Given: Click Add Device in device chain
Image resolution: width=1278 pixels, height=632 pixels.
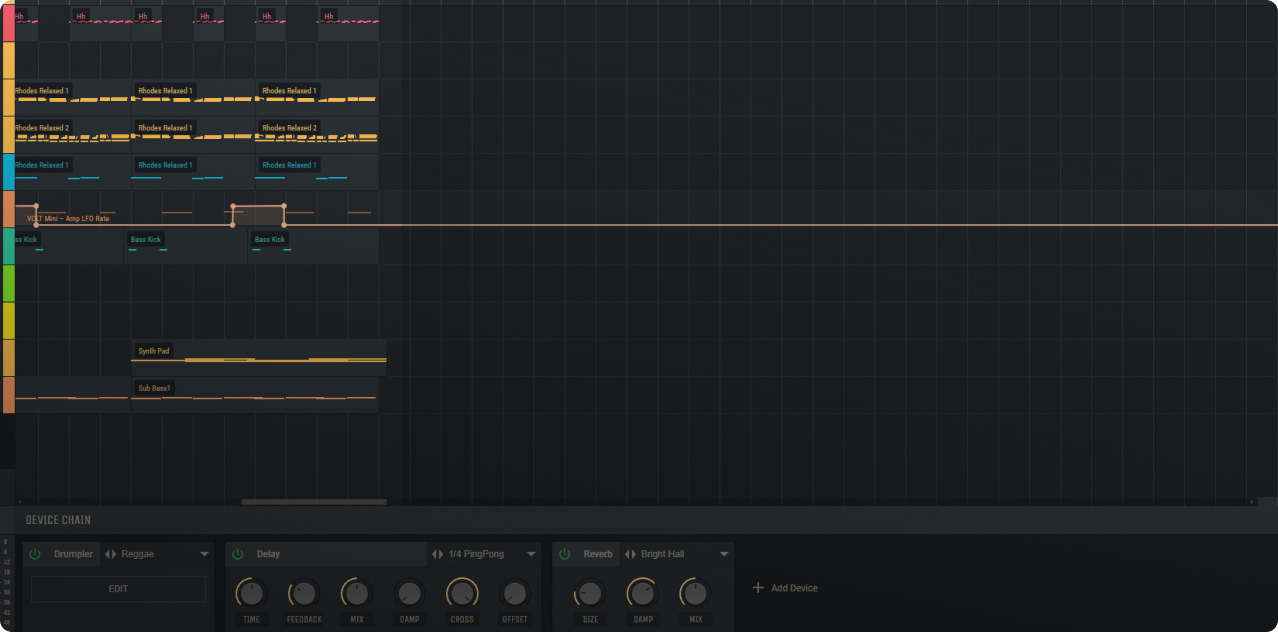Looking at the screenshot, I should point(785,588).
